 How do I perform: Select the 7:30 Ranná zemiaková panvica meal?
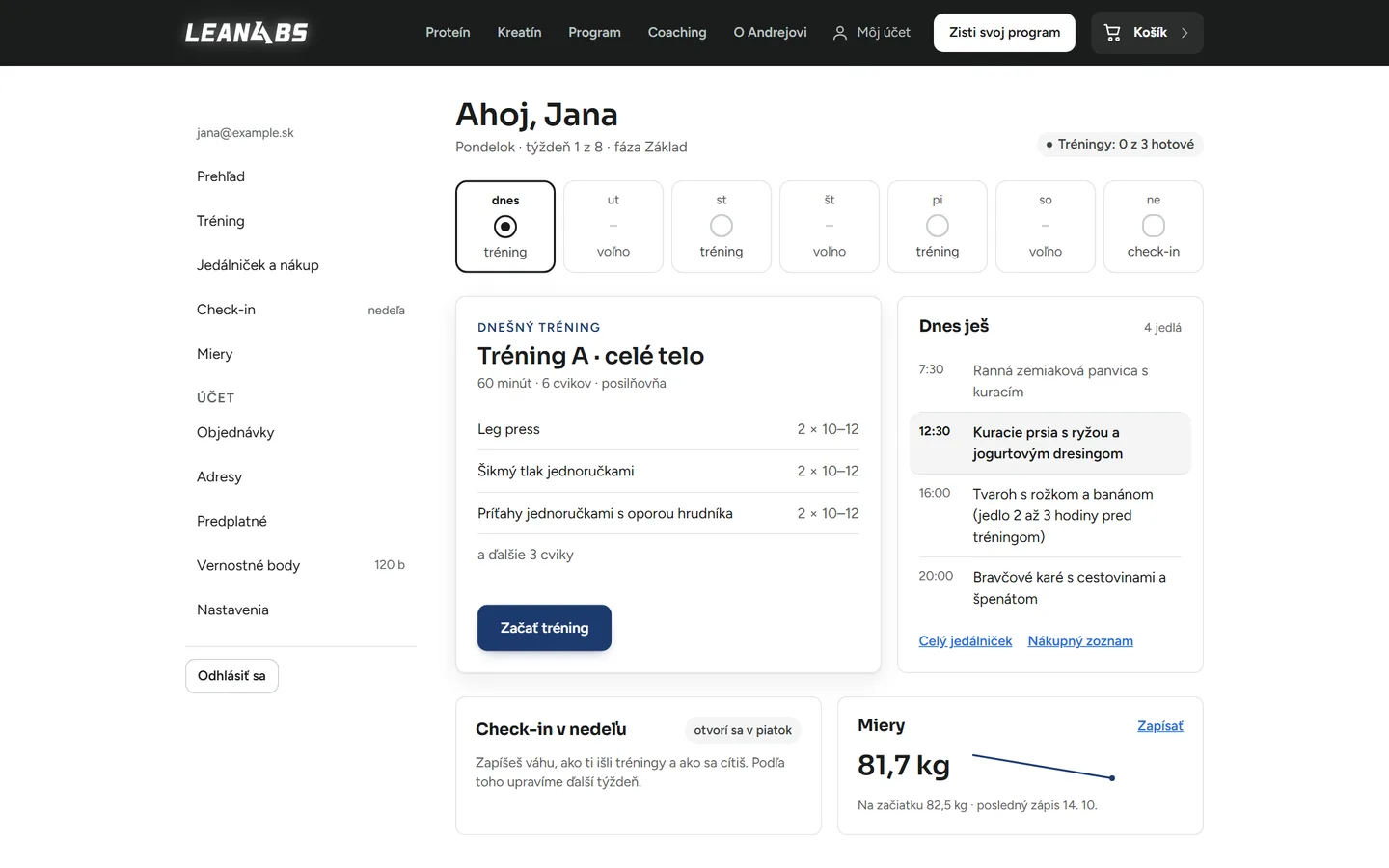tap(1050, 381)
